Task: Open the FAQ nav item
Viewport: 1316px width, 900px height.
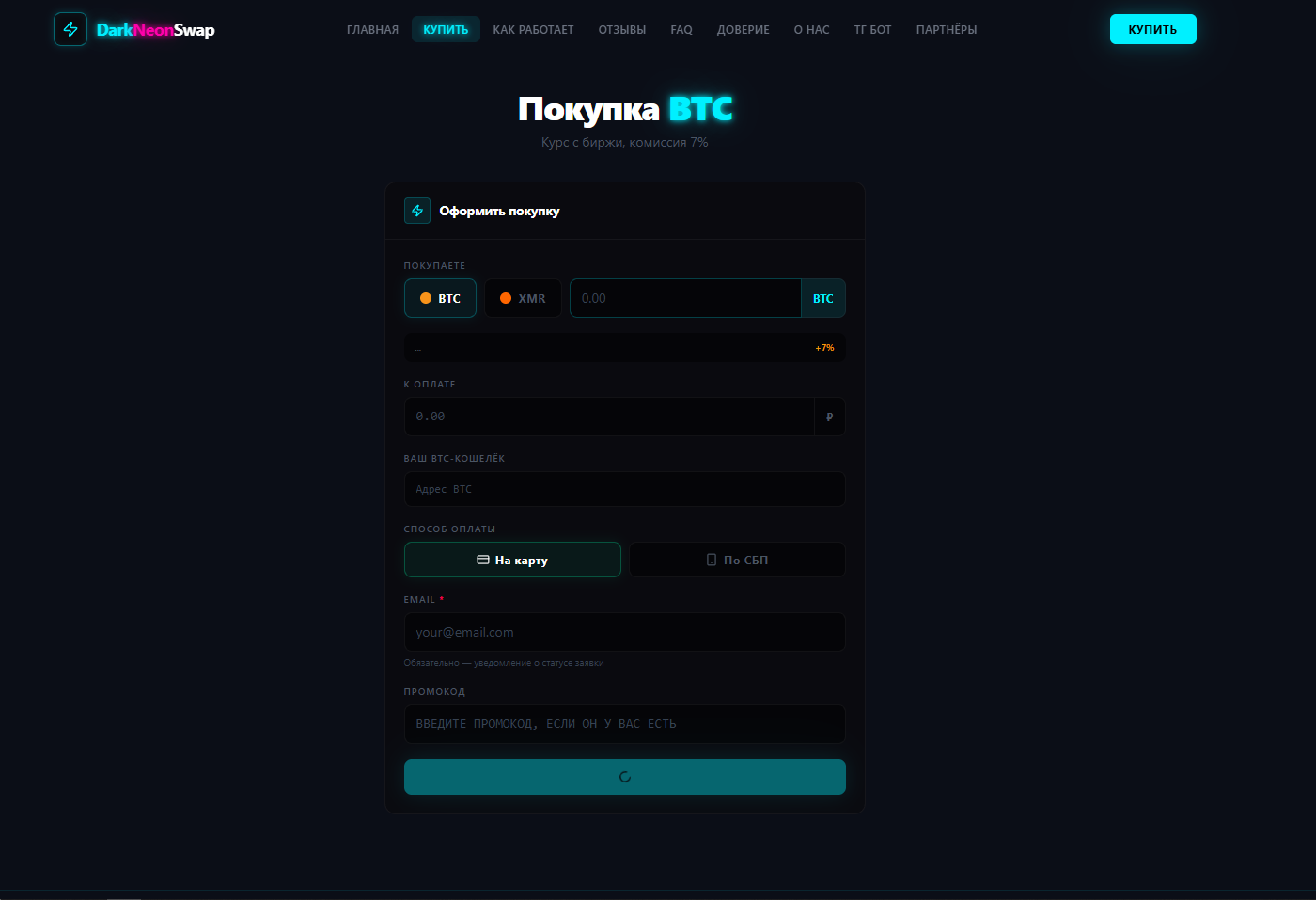Action: 681,30
